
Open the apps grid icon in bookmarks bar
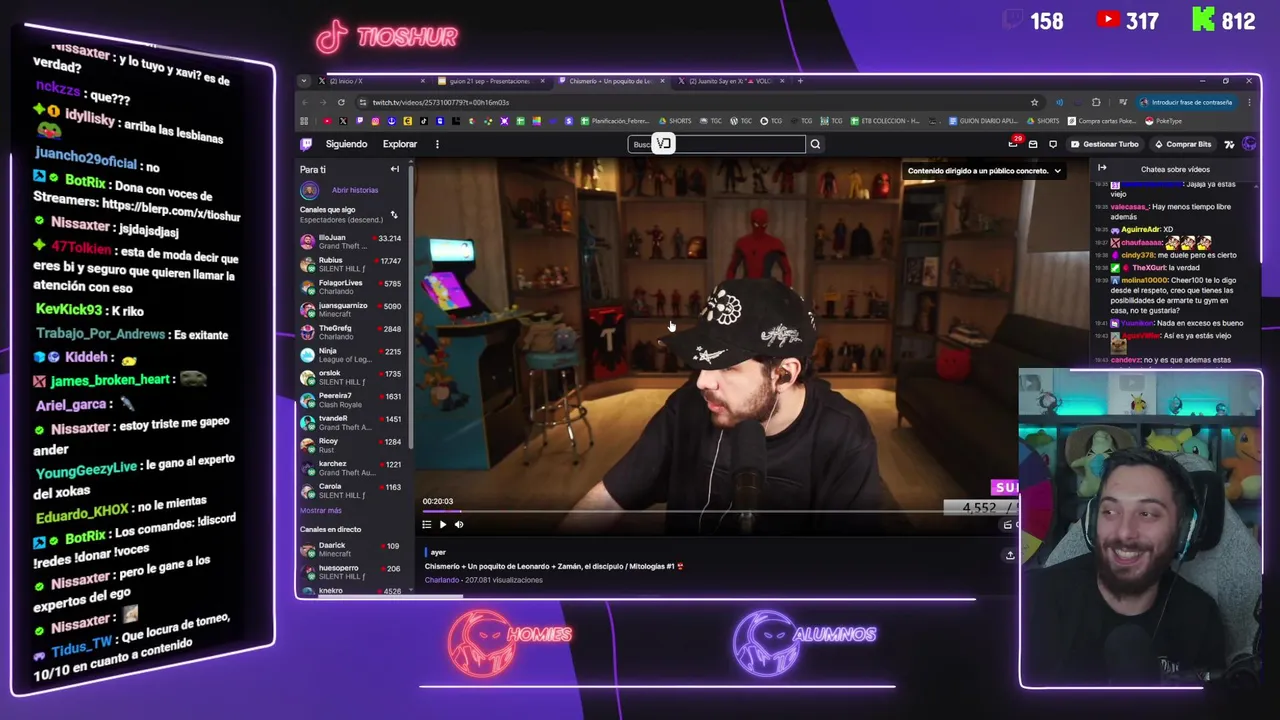(x=304, y=121)
